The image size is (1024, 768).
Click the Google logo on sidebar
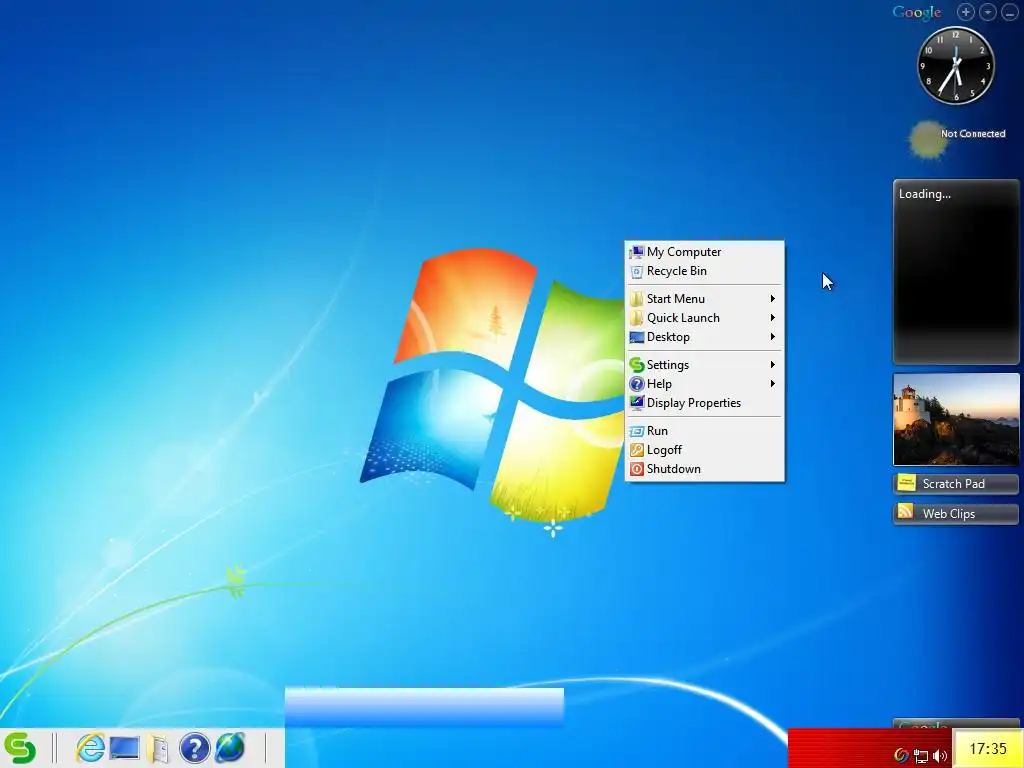click(x=917, y=12)
